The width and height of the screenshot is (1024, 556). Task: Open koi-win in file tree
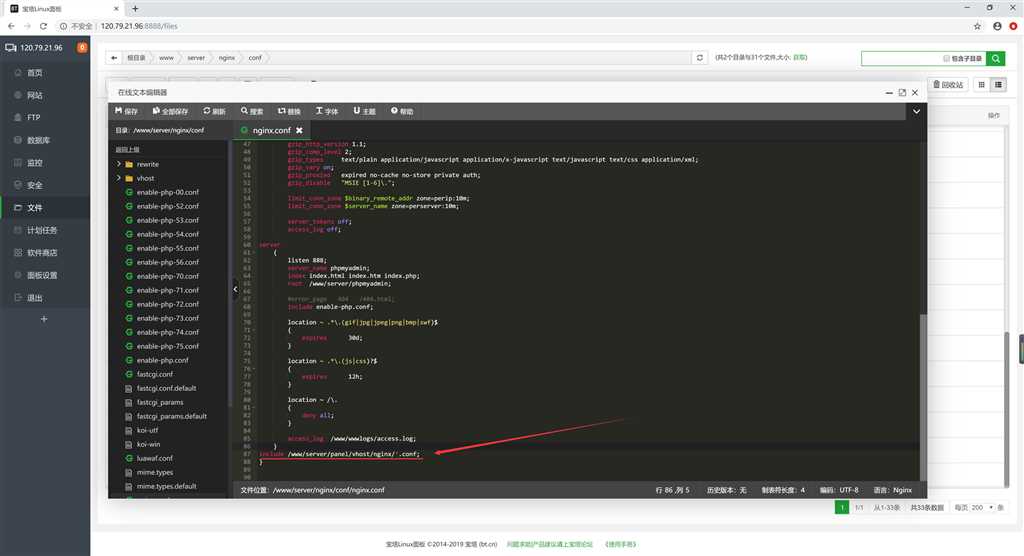148,444
